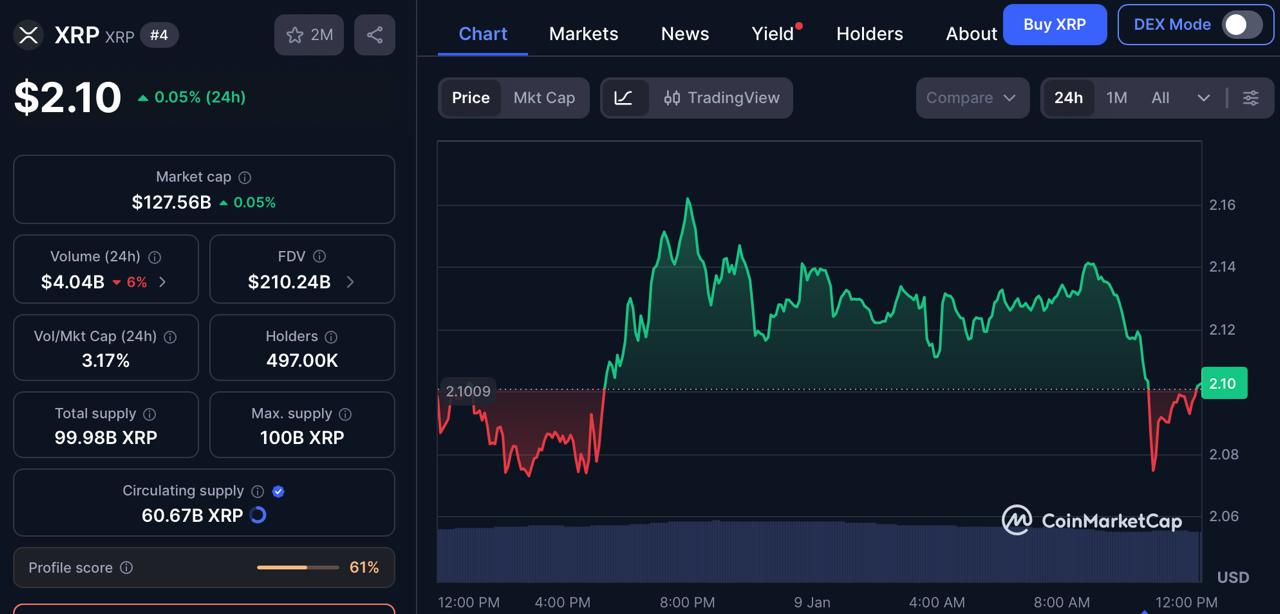The height and width of the screenshot is (614, 1280).
Task: Toggle the Mkt Cap chart view
Action: coord(544,97)
